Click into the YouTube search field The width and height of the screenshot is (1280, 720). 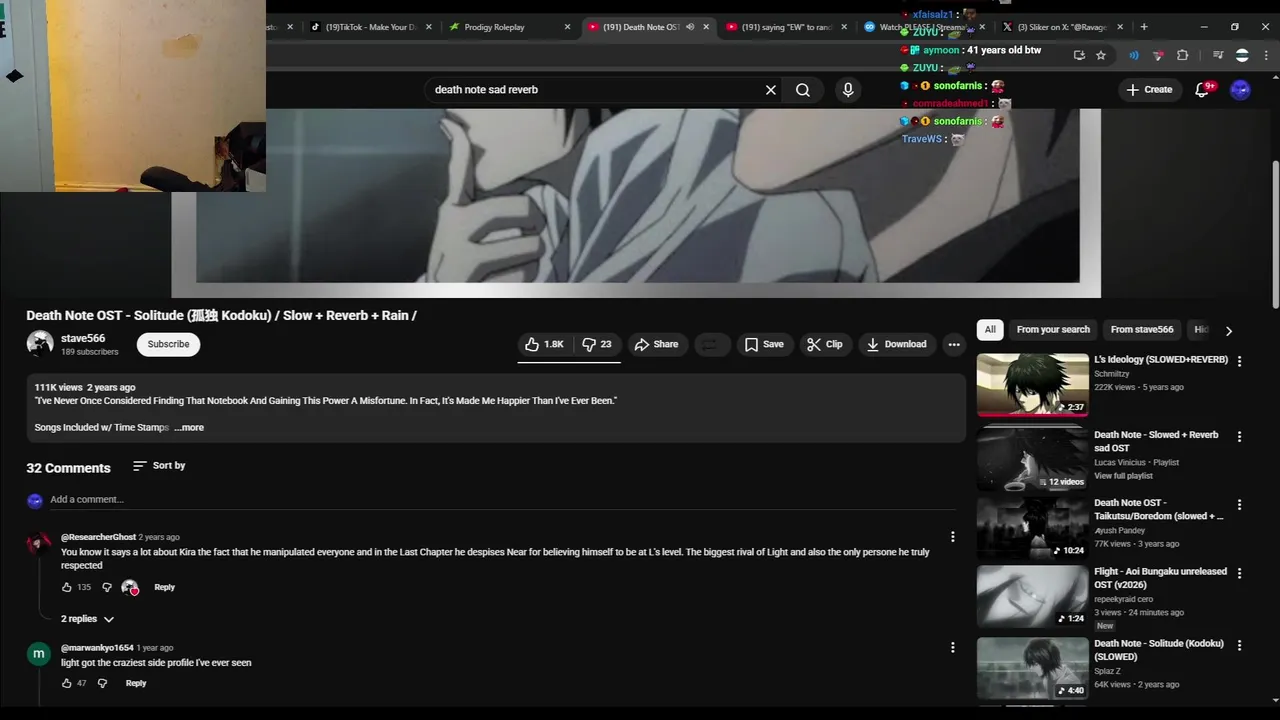pos(595,90)
